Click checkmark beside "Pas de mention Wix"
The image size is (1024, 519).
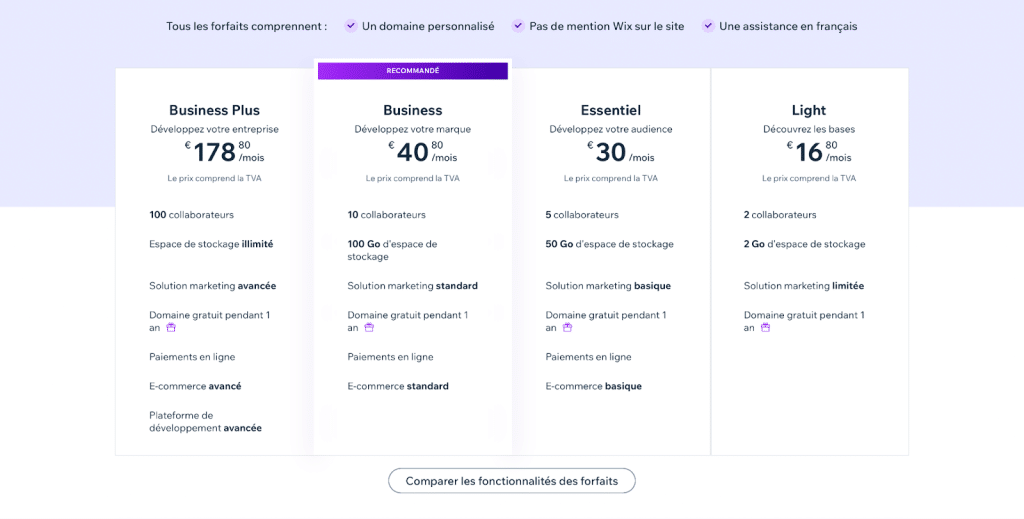point(518,26)
